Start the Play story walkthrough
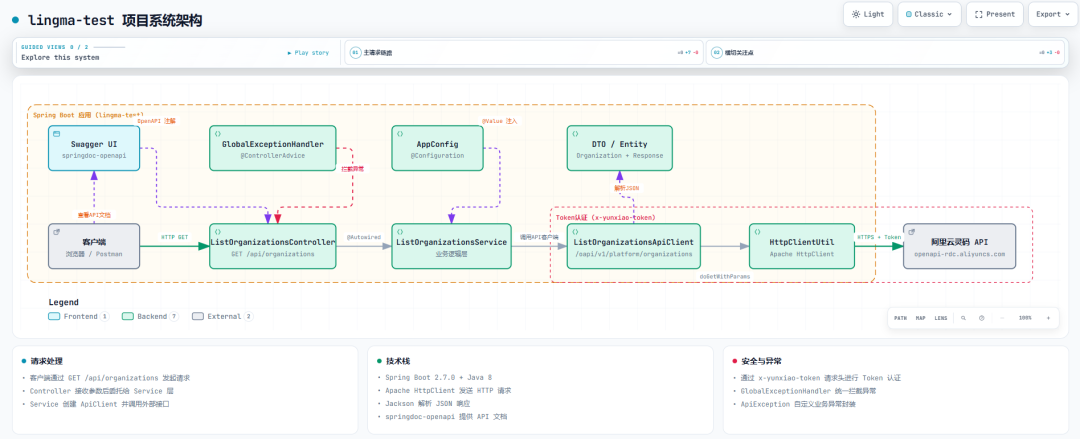The image size is (1080, 439). [x=309, y=52]
